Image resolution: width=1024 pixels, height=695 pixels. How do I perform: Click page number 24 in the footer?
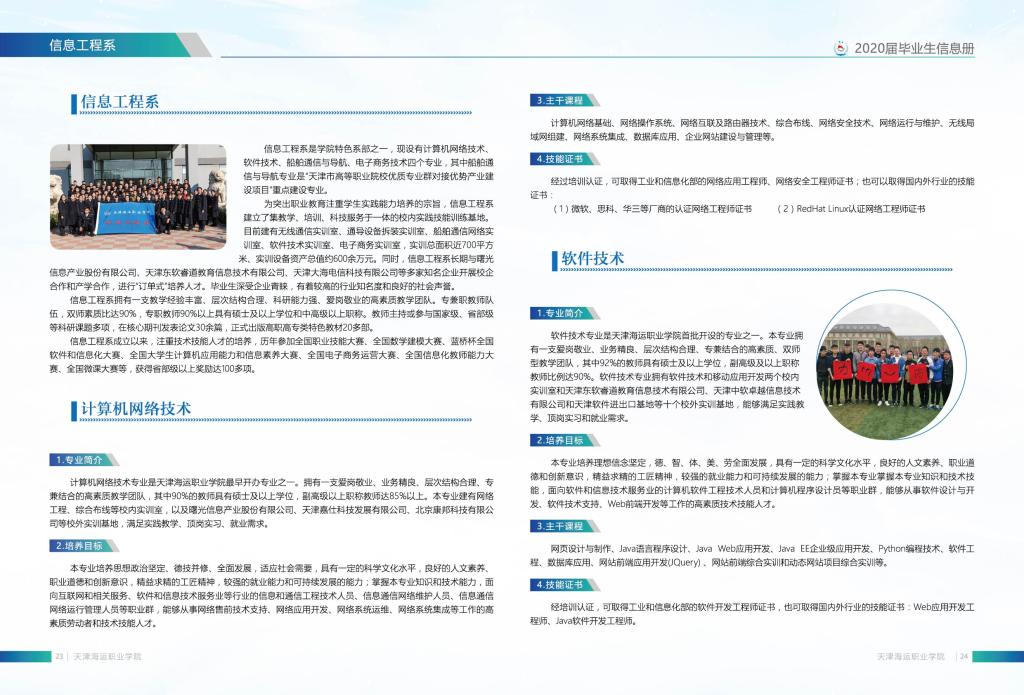tap(964, 656)
